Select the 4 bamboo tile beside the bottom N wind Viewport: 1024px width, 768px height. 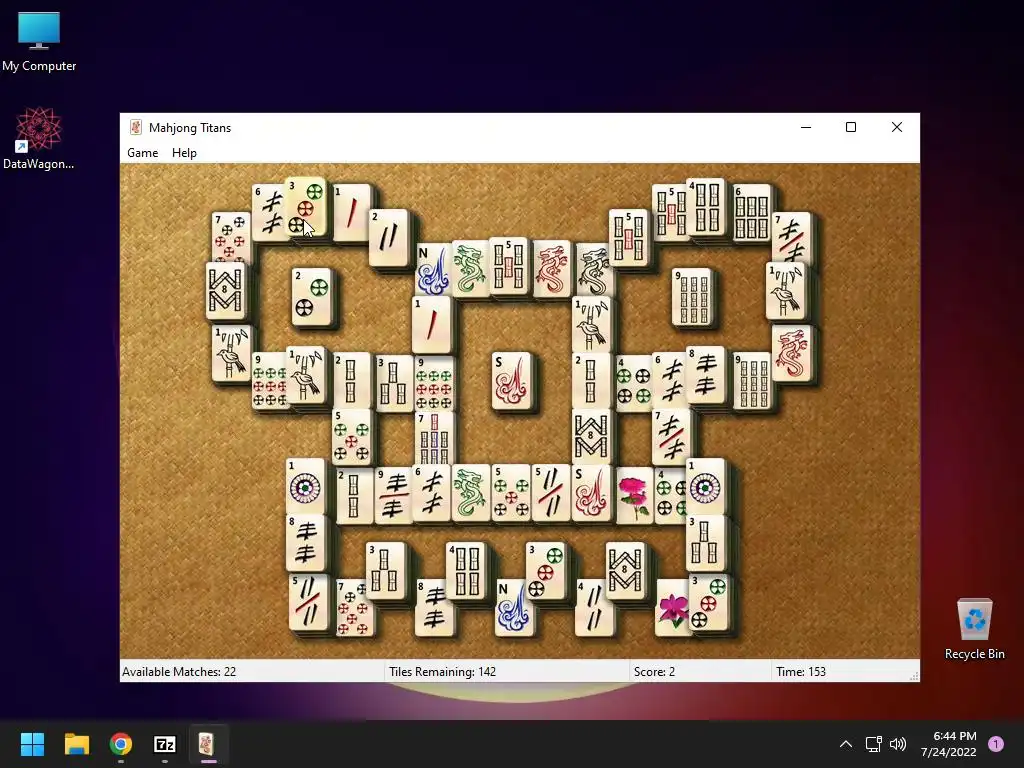(466, 570)
